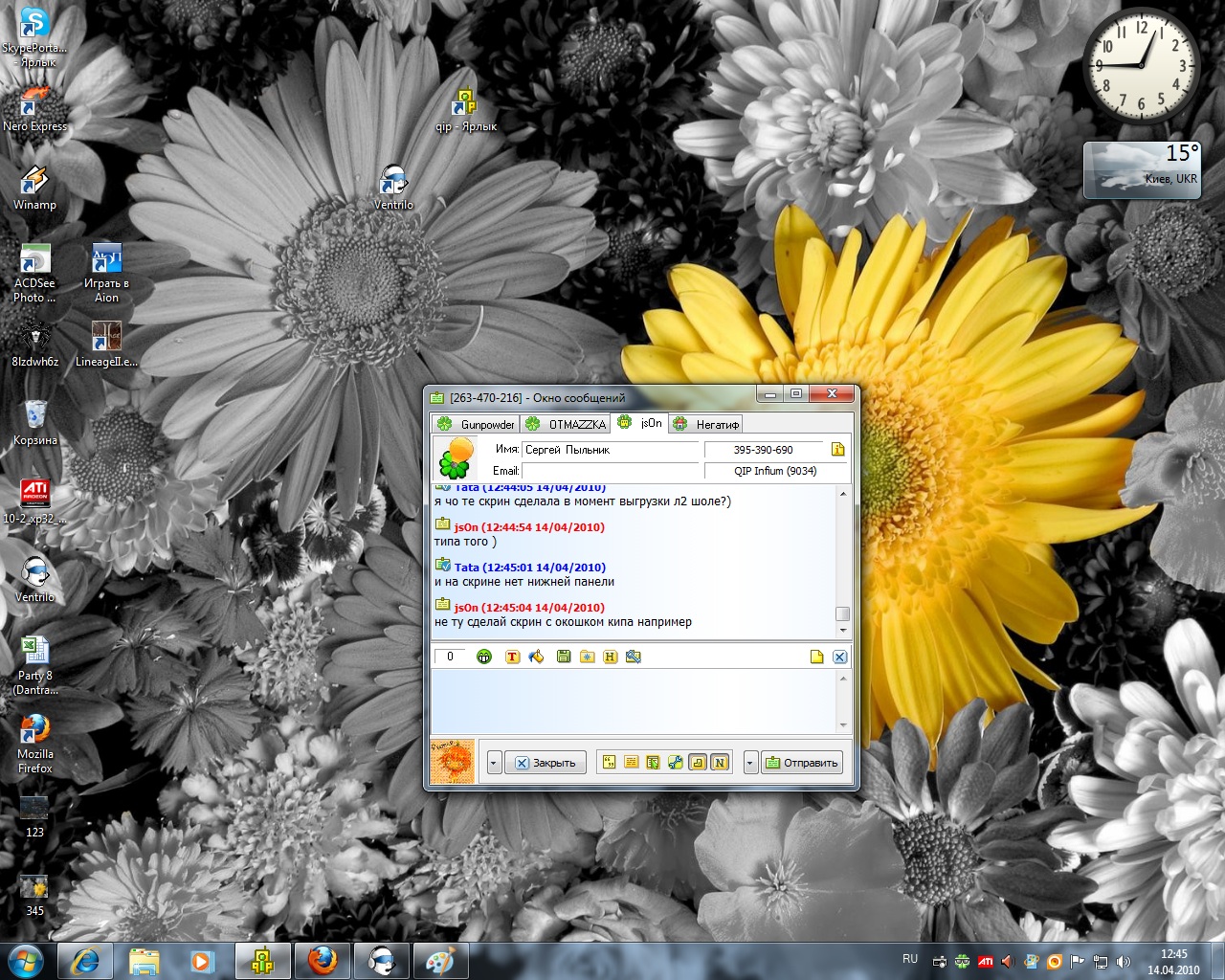This screenshot has height=980, width=1225.
Task: Open Mozilla Firefox desktop shortcut
Action: click(x=34, y=744)
